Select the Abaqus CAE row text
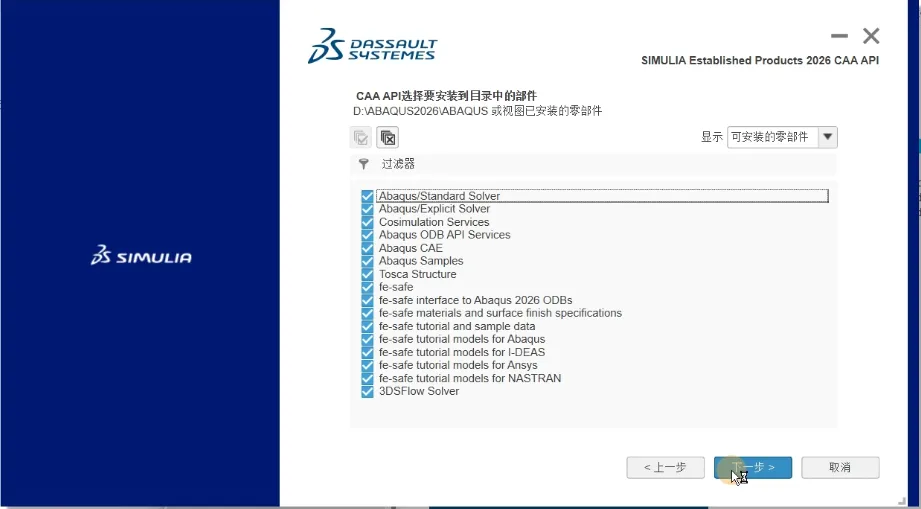 point(411,248)
